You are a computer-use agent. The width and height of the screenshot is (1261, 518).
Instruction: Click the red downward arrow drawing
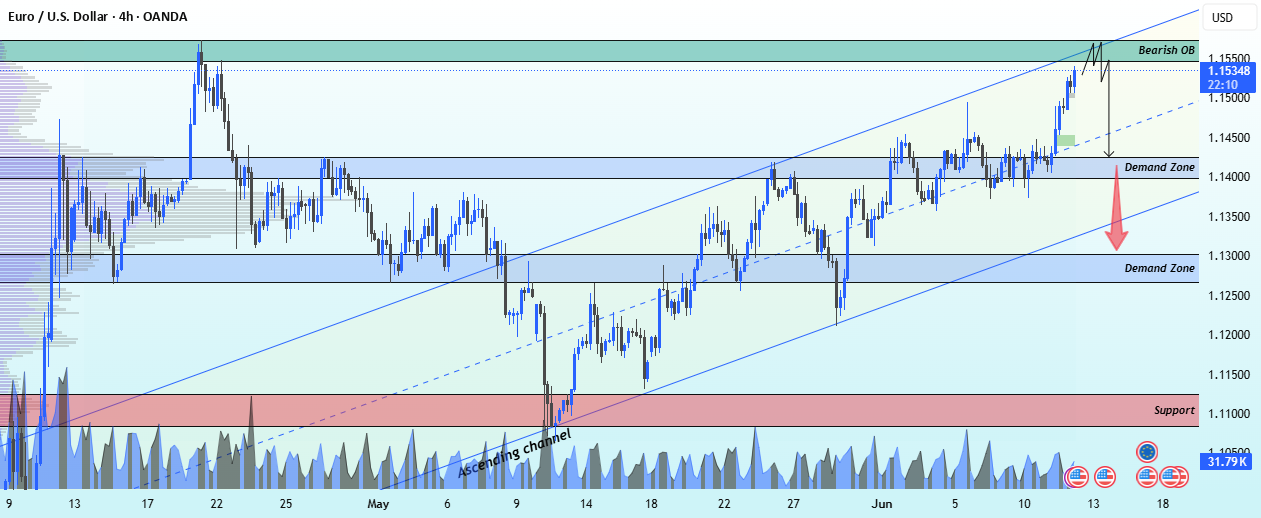click(x=1117, y=208)
